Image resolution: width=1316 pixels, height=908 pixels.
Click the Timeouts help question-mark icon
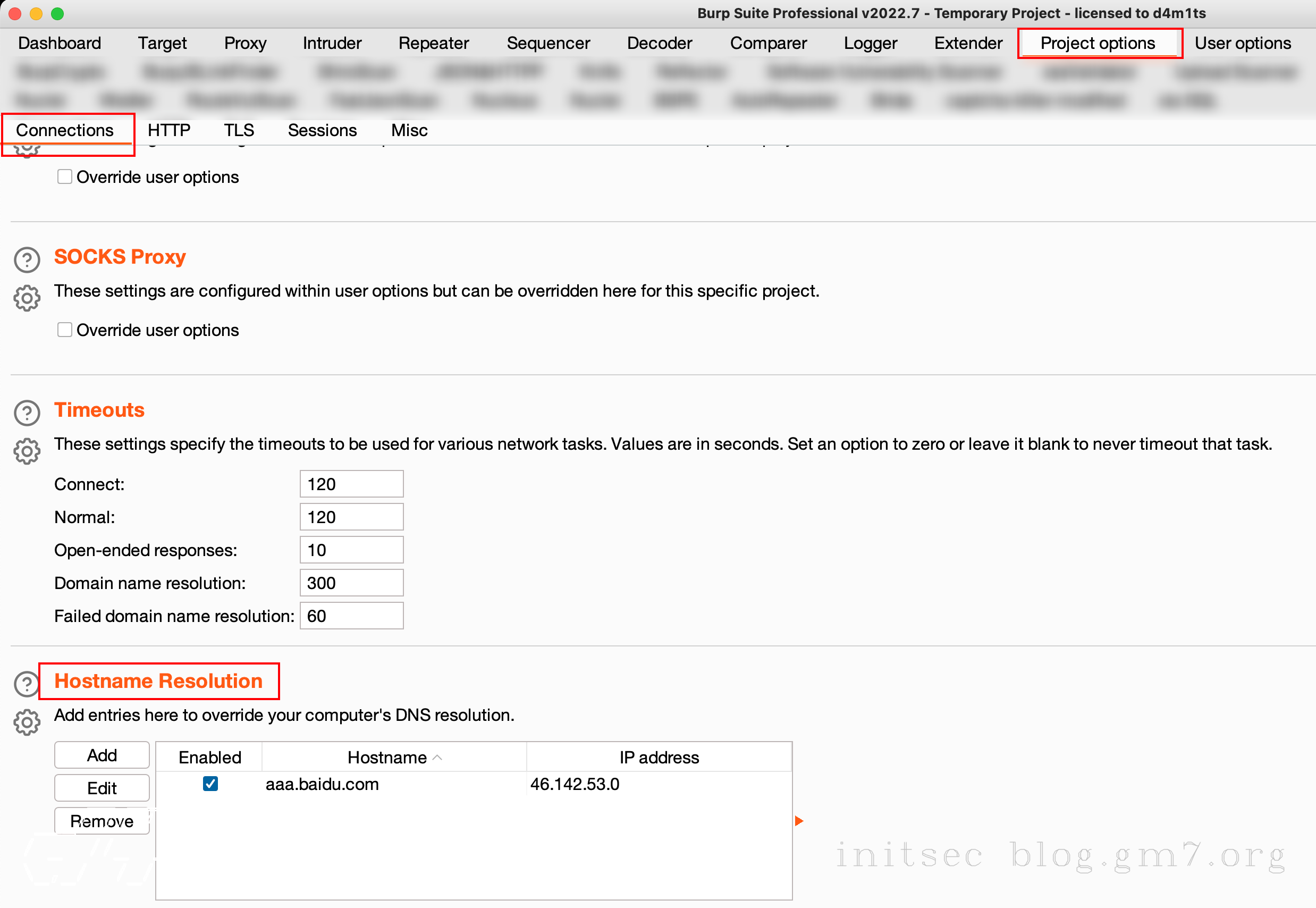click(27, 413)
